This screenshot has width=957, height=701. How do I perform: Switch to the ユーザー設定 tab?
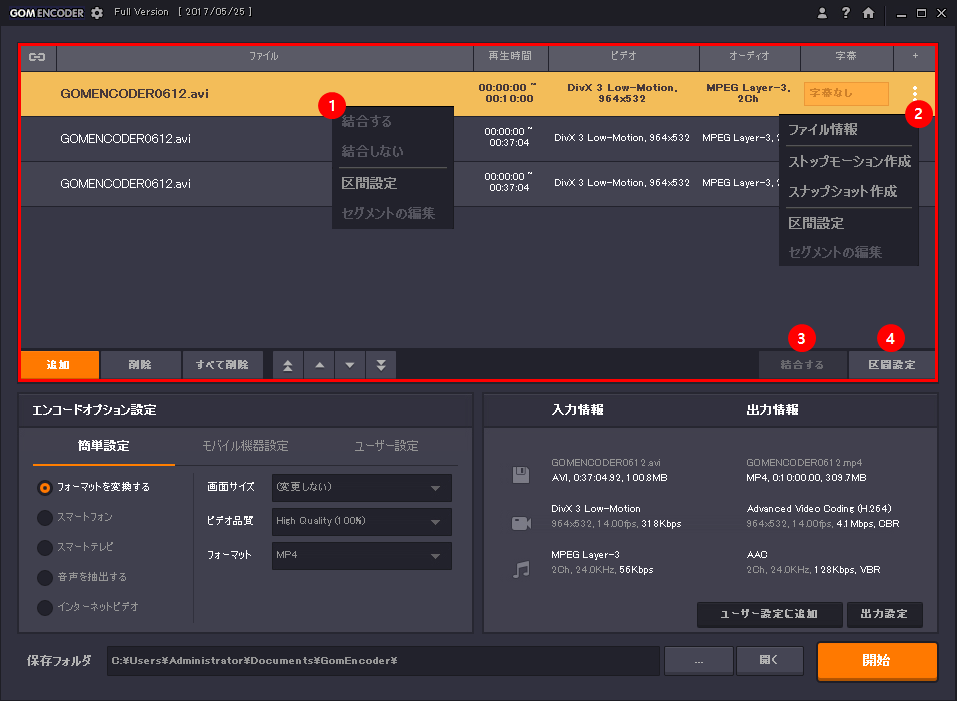pyautogui.click(x=386, y=446)
